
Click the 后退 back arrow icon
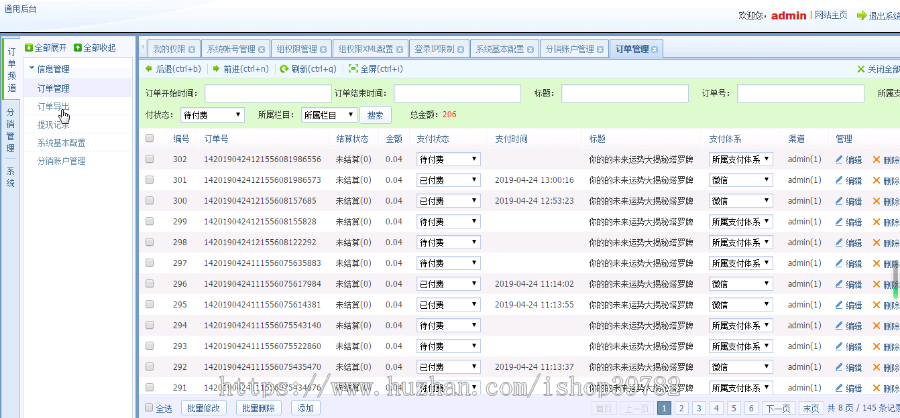tap(149, 69)
